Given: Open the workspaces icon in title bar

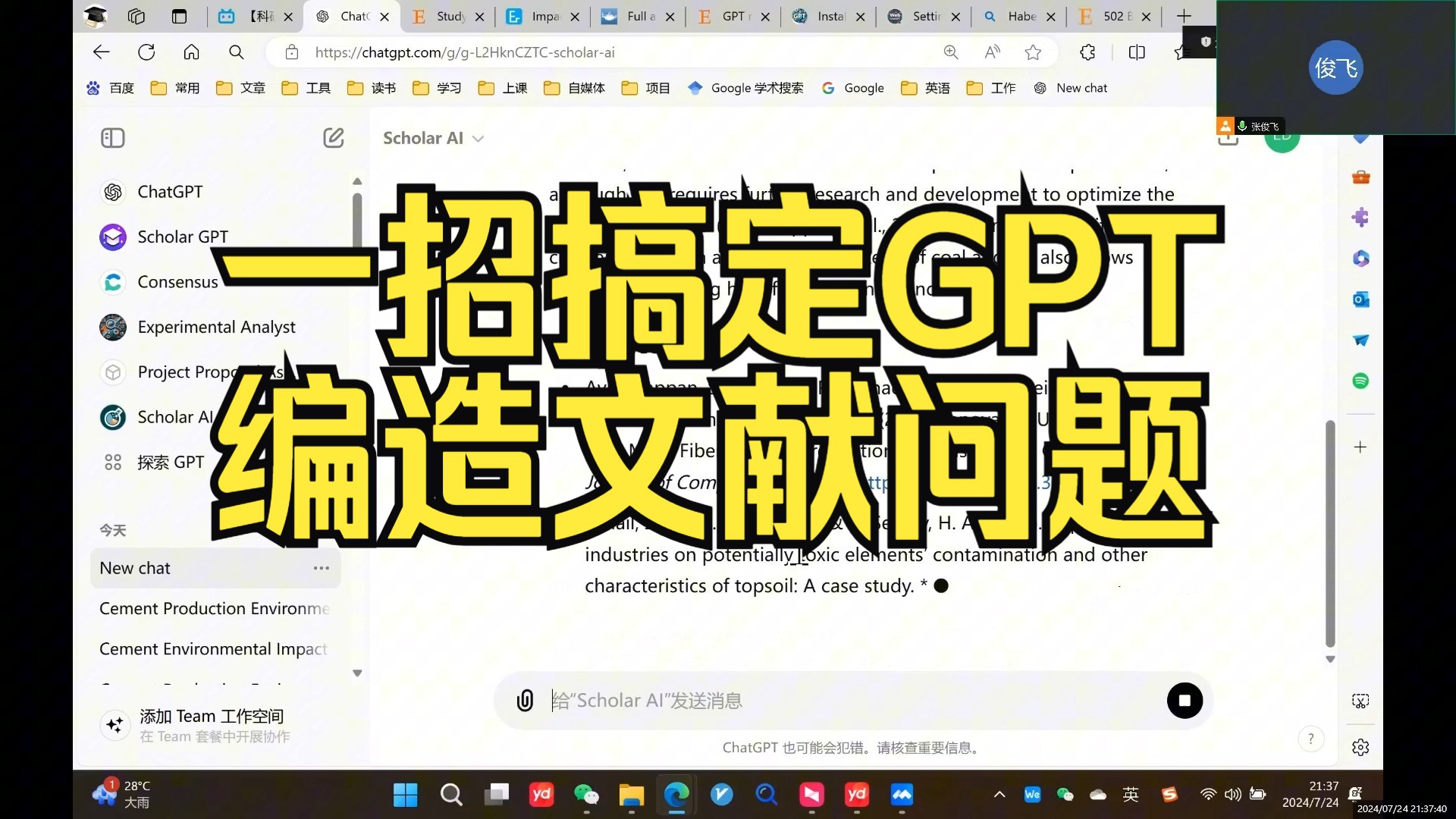Looking at the screenshot, I should point(136,16).
